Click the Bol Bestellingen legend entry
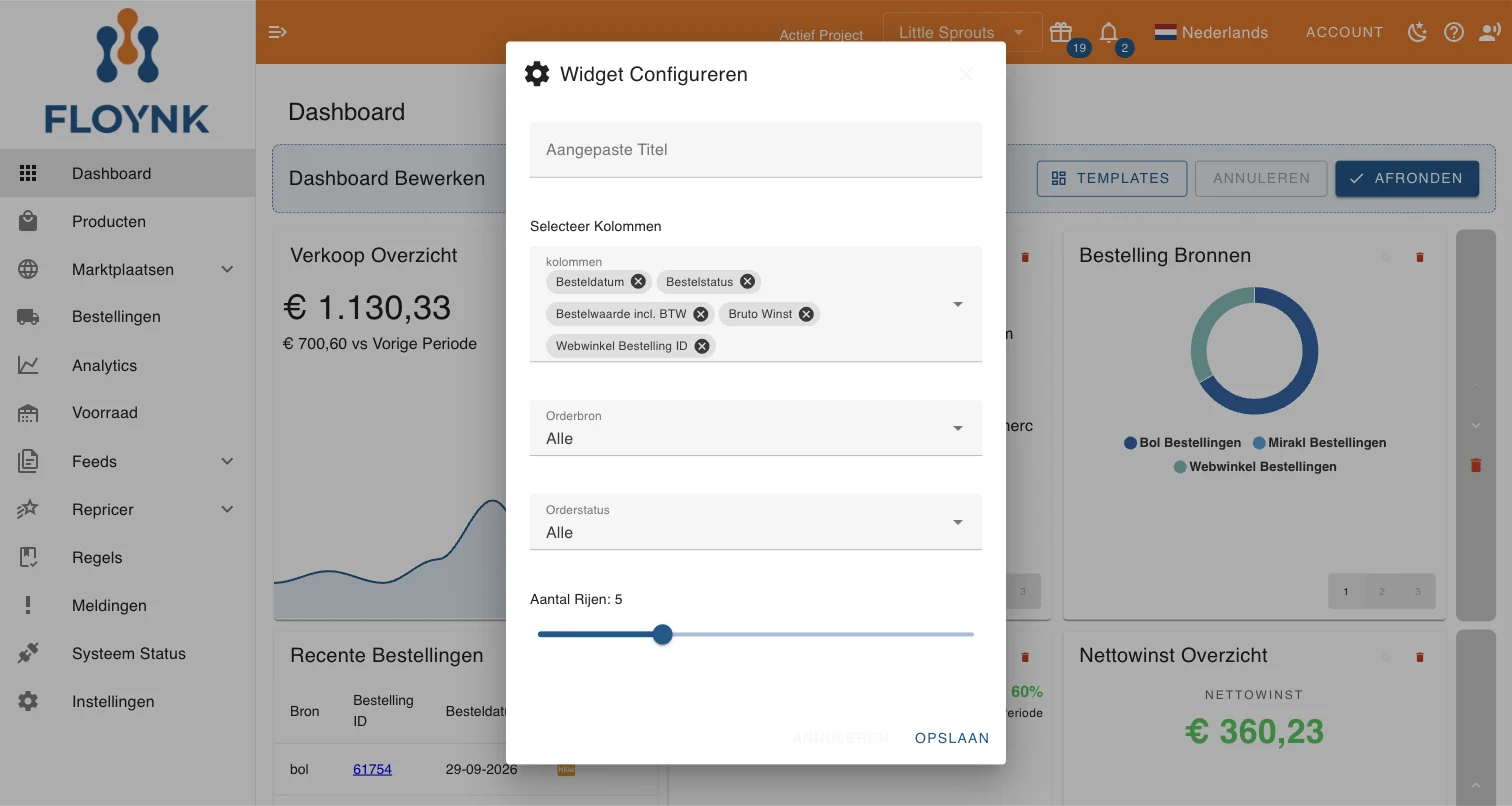The height and width of the screenshot is (806, 1512). pyautogui.click(x=1183, y=442)
